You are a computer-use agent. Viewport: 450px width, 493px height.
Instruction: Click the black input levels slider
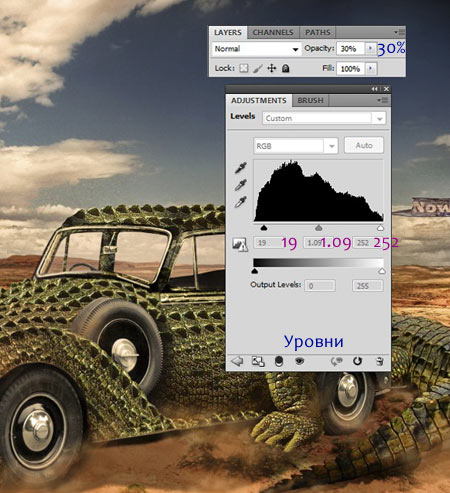click(264, 228)
